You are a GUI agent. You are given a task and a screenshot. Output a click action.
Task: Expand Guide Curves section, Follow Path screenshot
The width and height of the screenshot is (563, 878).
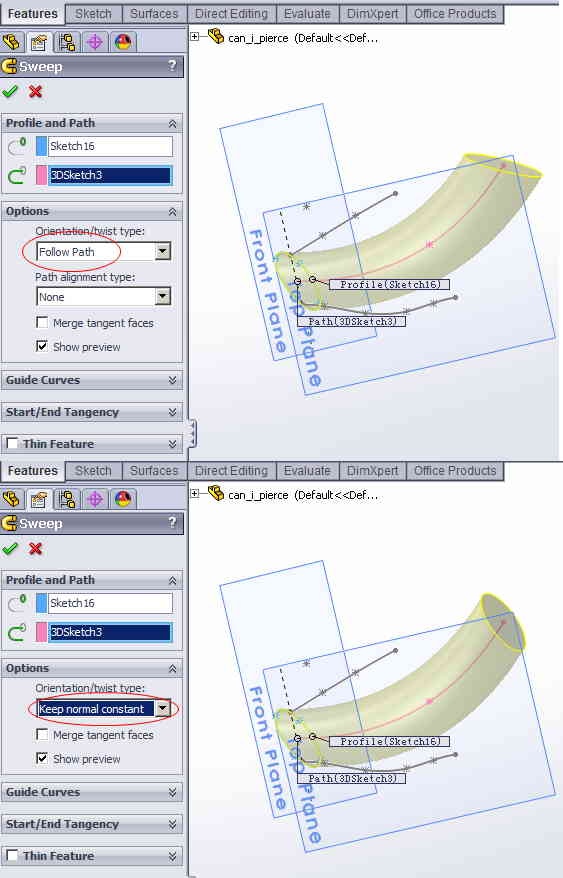point(173,380)
